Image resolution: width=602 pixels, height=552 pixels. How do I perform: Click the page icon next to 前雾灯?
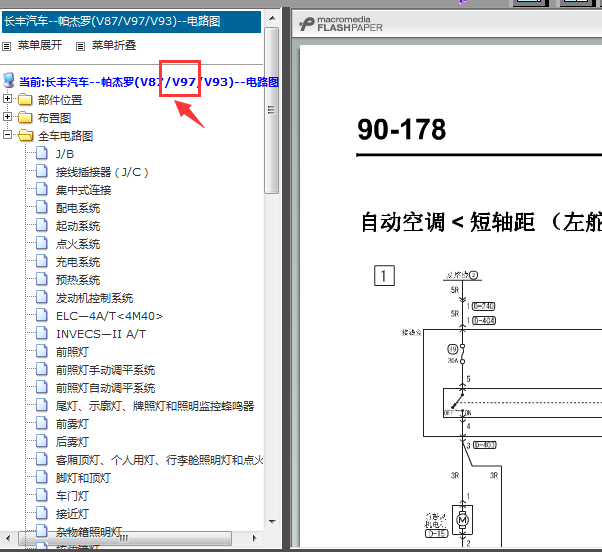pos(42,423)
